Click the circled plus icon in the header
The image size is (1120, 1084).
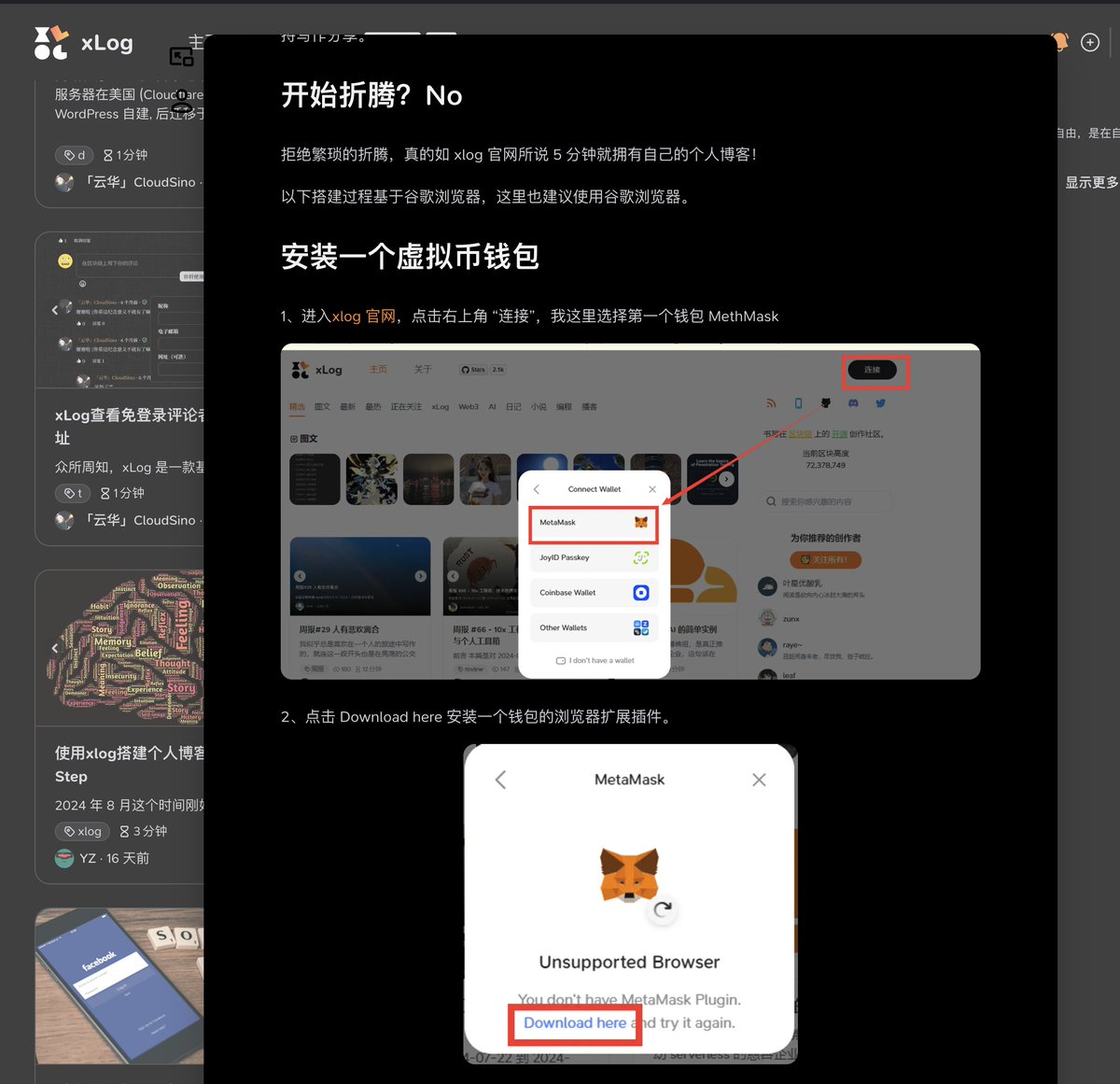1090,42
